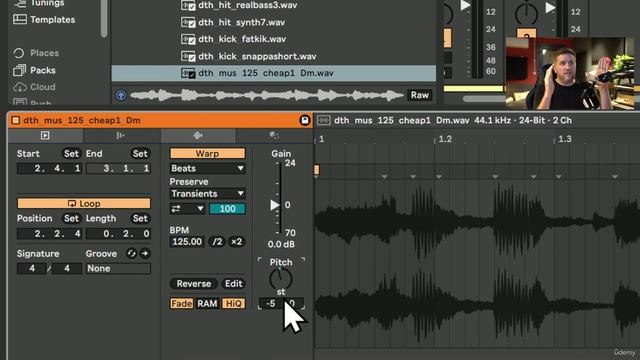Open Places section label

(44, 53)
